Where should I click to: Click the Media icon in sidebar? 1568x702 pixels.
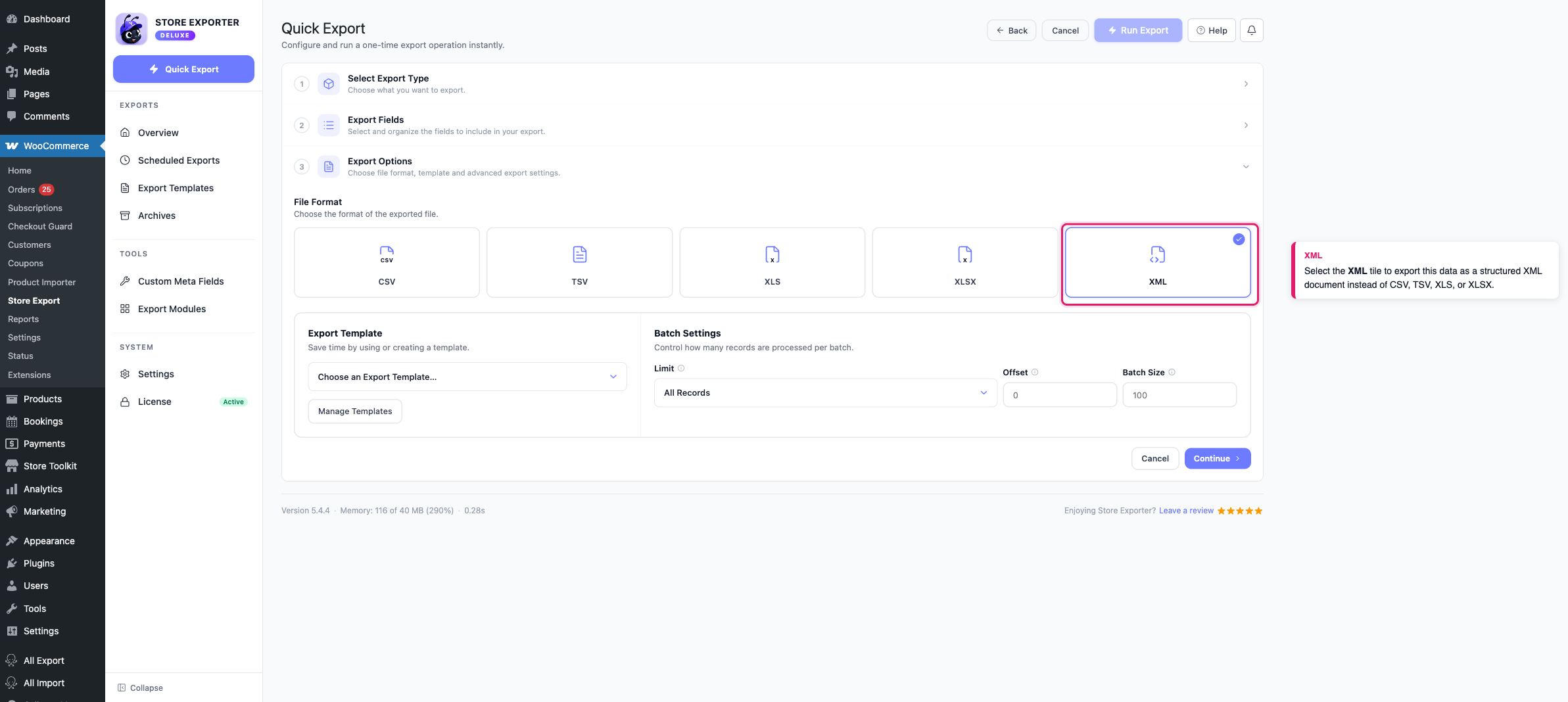[x=12, y=72]
